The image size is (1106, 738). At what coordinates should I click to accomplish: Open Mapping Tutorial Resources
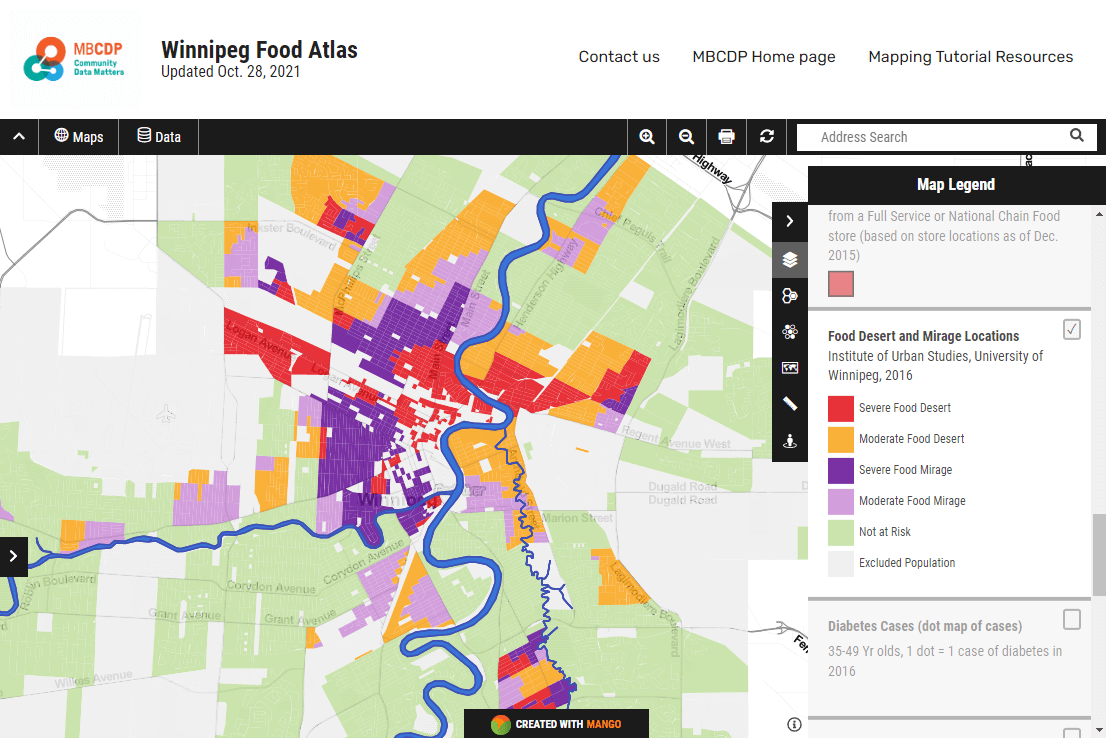(970, 57)
